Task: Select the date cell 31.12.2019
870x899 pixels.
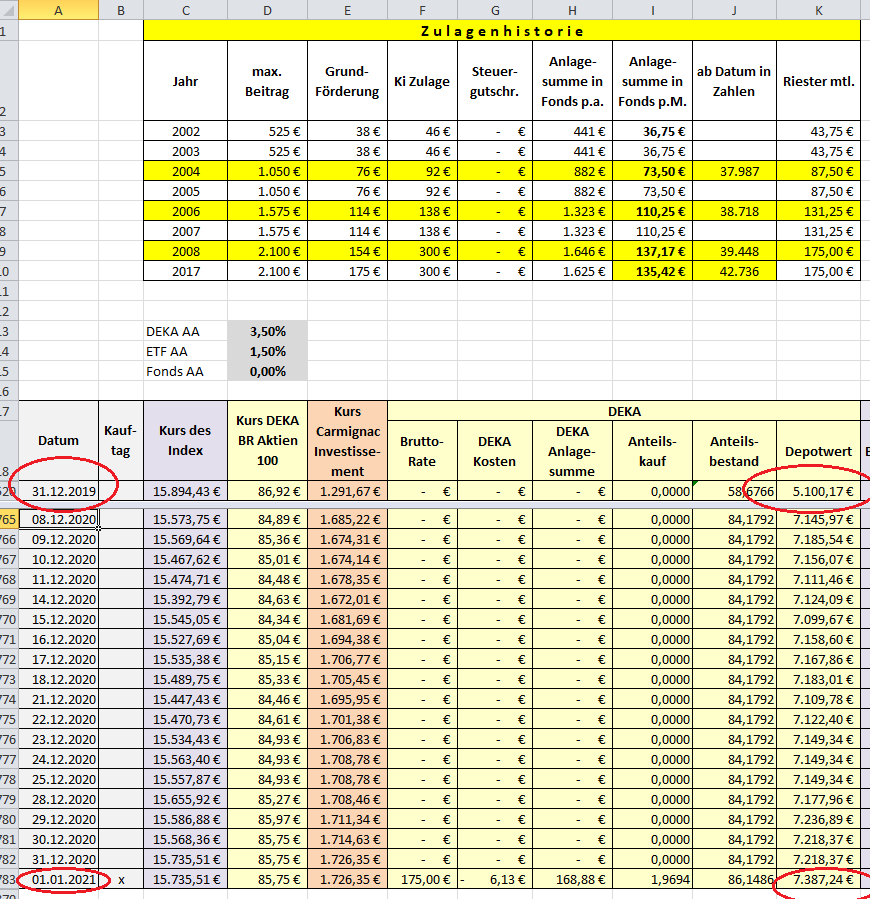Action: point(59,491)
